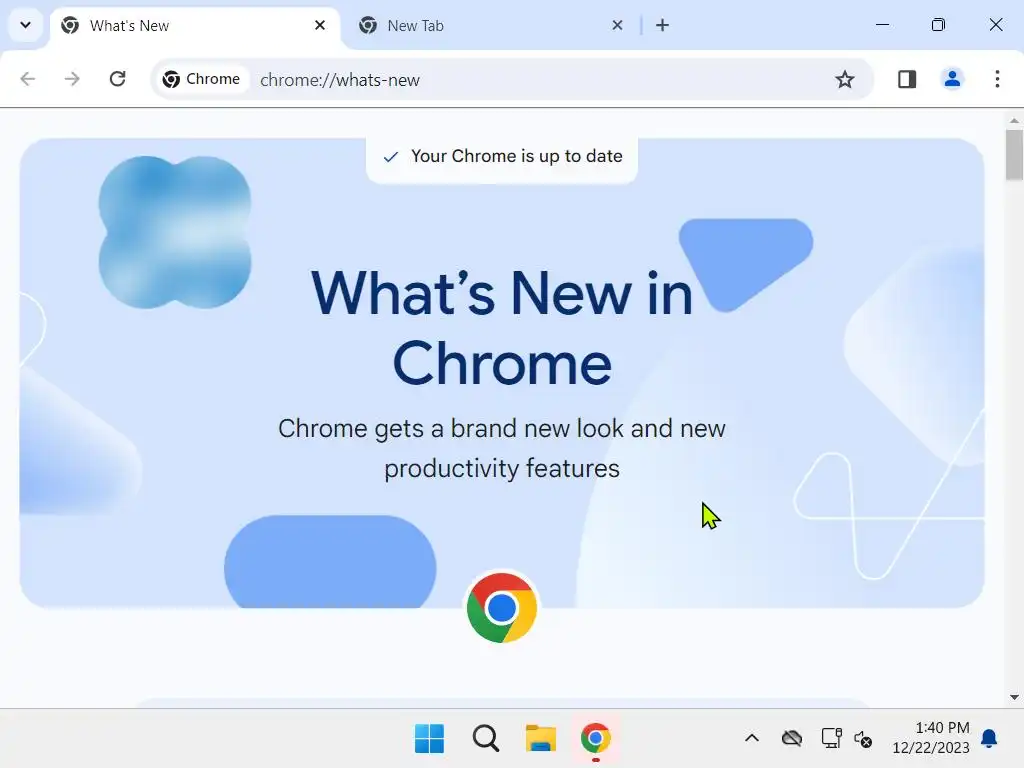
Task: Open the side panel icon
Action: point(906,80)
